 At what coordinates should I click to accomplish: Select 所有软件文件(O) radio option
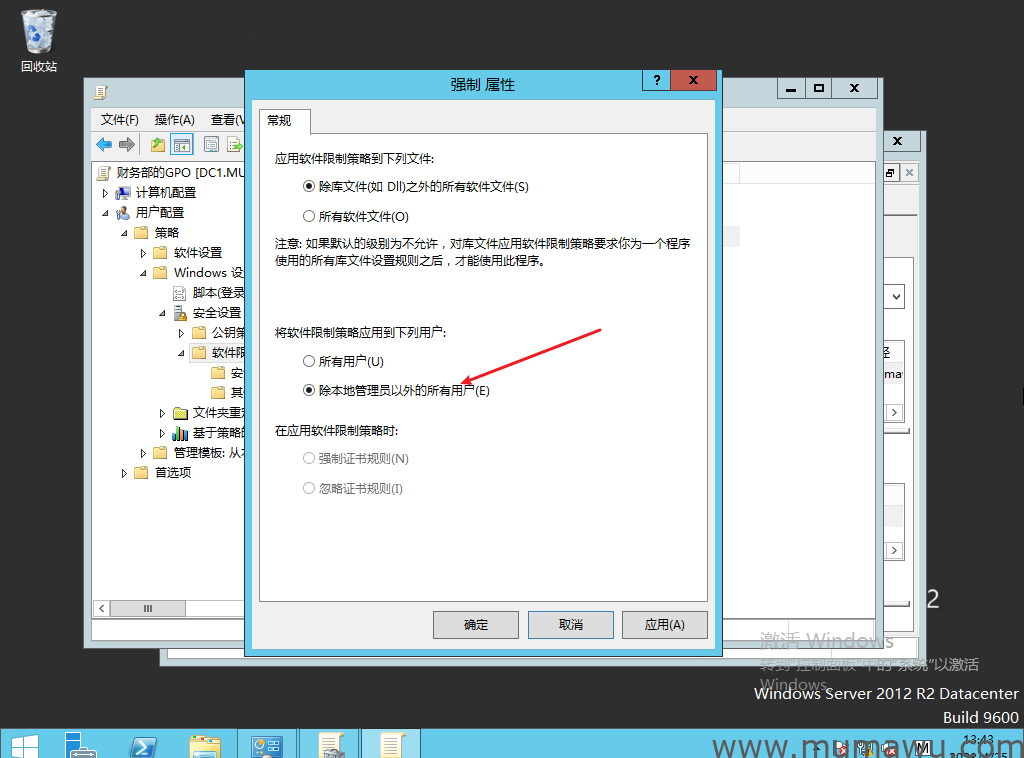(309, 216)
